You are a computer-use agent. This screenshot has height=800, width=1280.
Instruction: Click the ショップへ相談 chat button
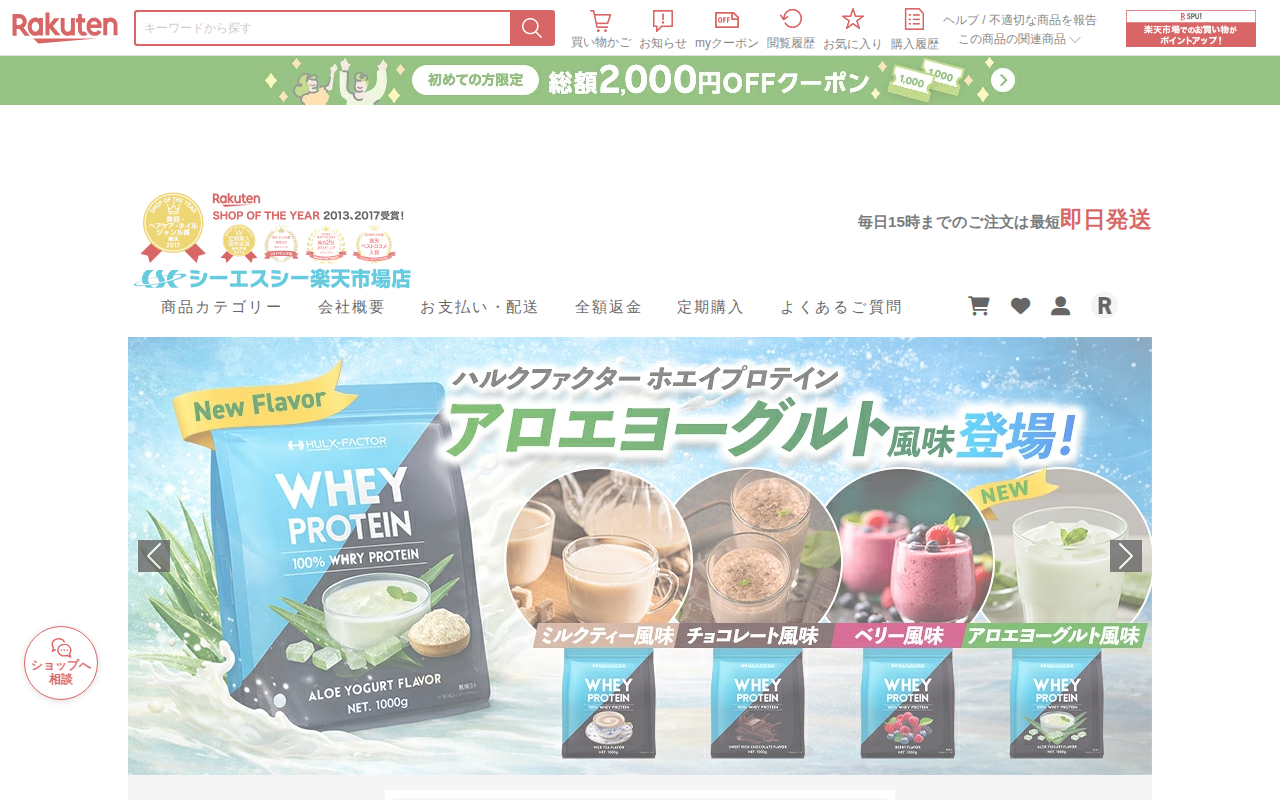click(x=61, y=663)
